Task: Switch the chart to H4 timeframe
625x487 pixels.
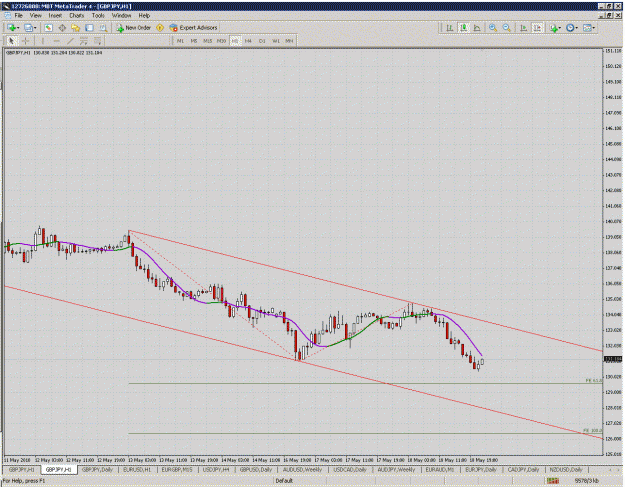Action: [x=248, y=41]
